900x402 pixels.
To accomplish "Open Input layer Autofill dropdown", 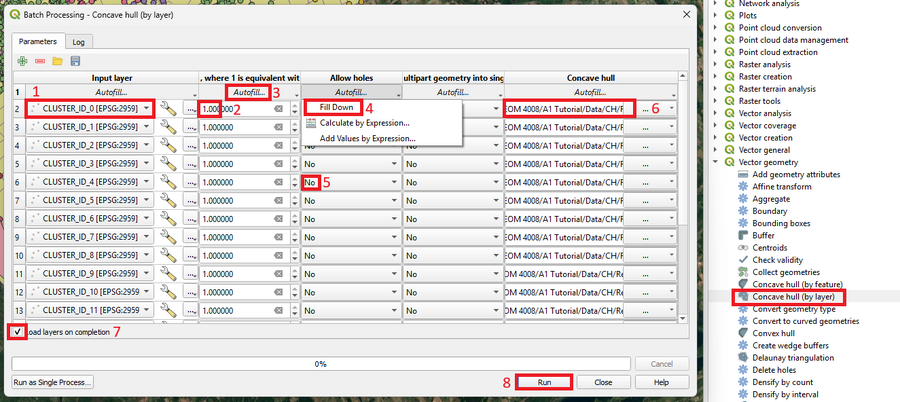I will coord(111,92).
